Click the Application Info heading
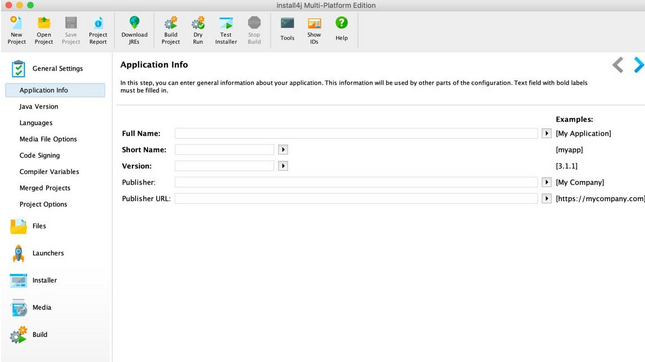 [x=154, y=65]
